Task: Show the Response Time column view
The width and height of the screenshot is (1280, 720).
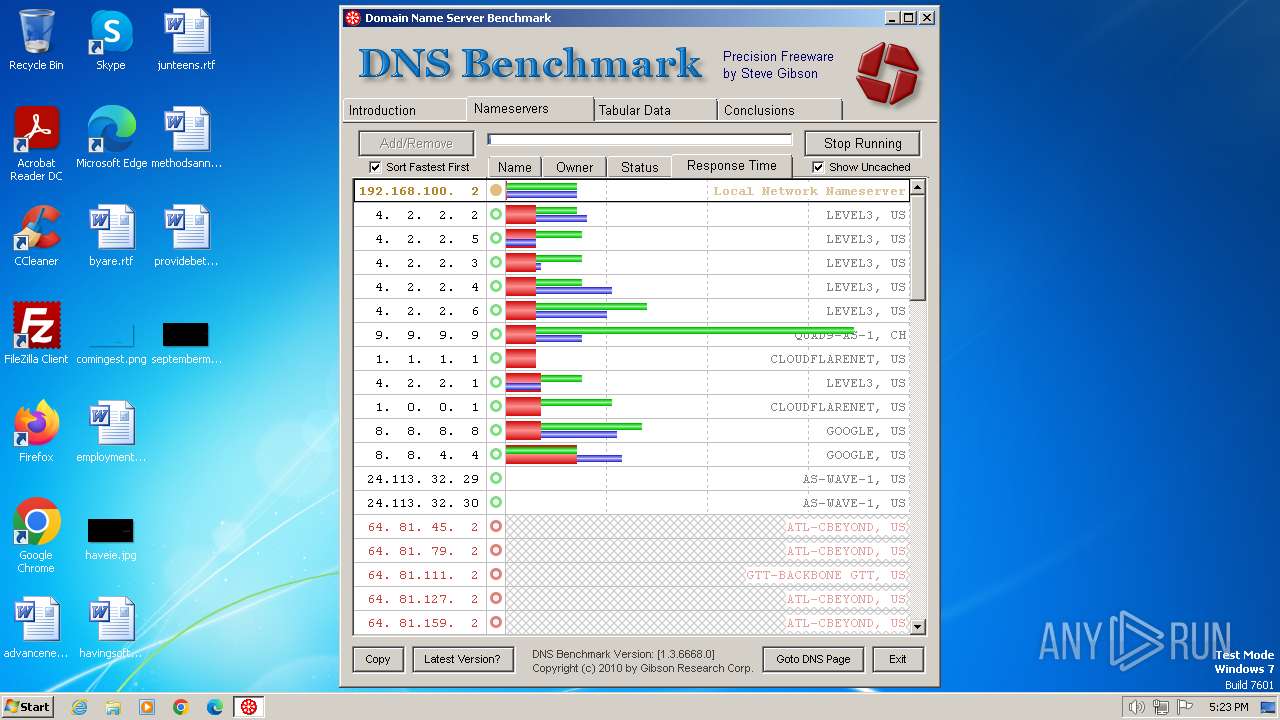Action: (732, 166)
